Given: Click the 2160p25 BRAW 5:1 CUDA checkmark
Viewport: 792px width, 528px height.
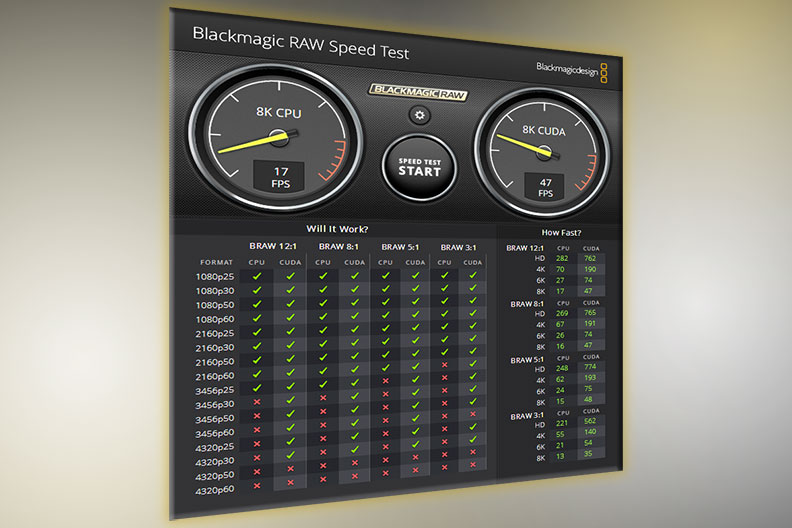Looking at the screenshot, I should pyautogui.click(x=415, y=329).
